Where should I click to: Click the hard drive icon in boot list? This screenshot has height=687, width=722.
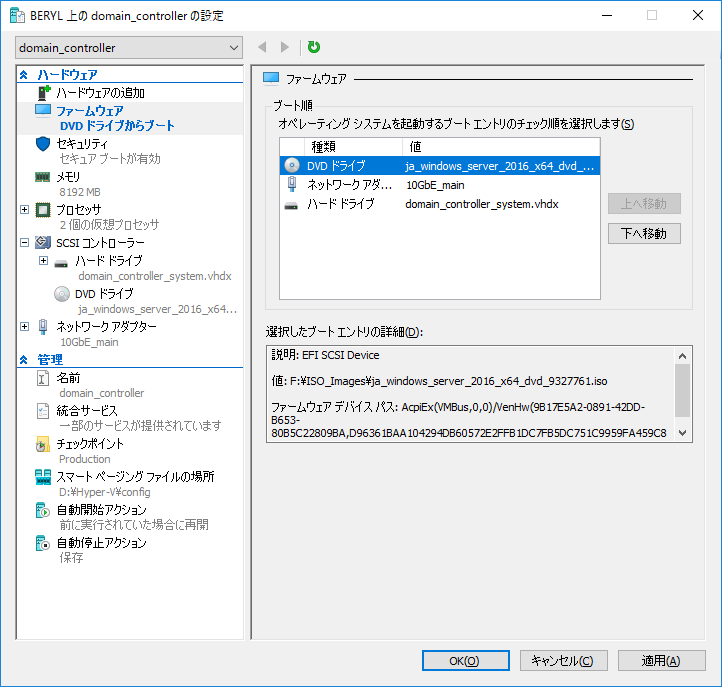(x=291, y=207)
